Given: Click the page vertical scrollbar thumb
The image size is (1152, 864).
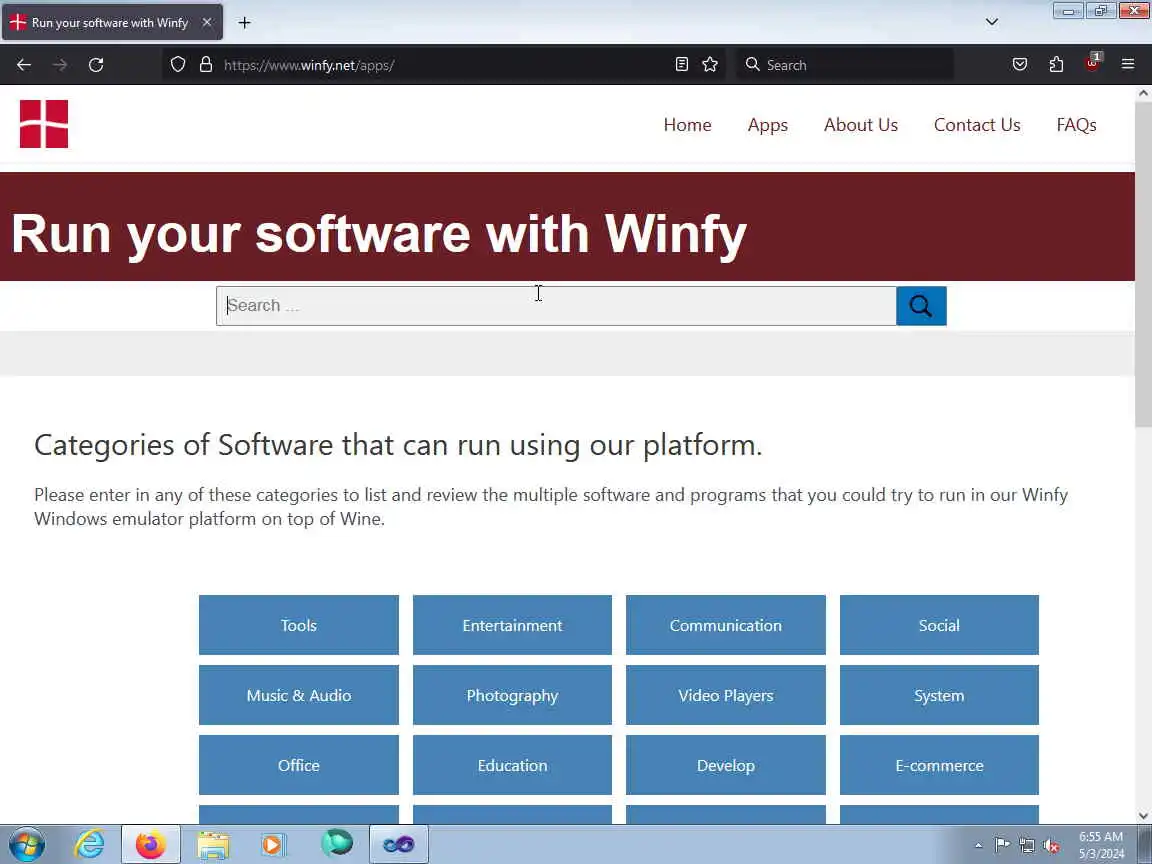Looking at the screenshot, I should (x=1143, y=264).
